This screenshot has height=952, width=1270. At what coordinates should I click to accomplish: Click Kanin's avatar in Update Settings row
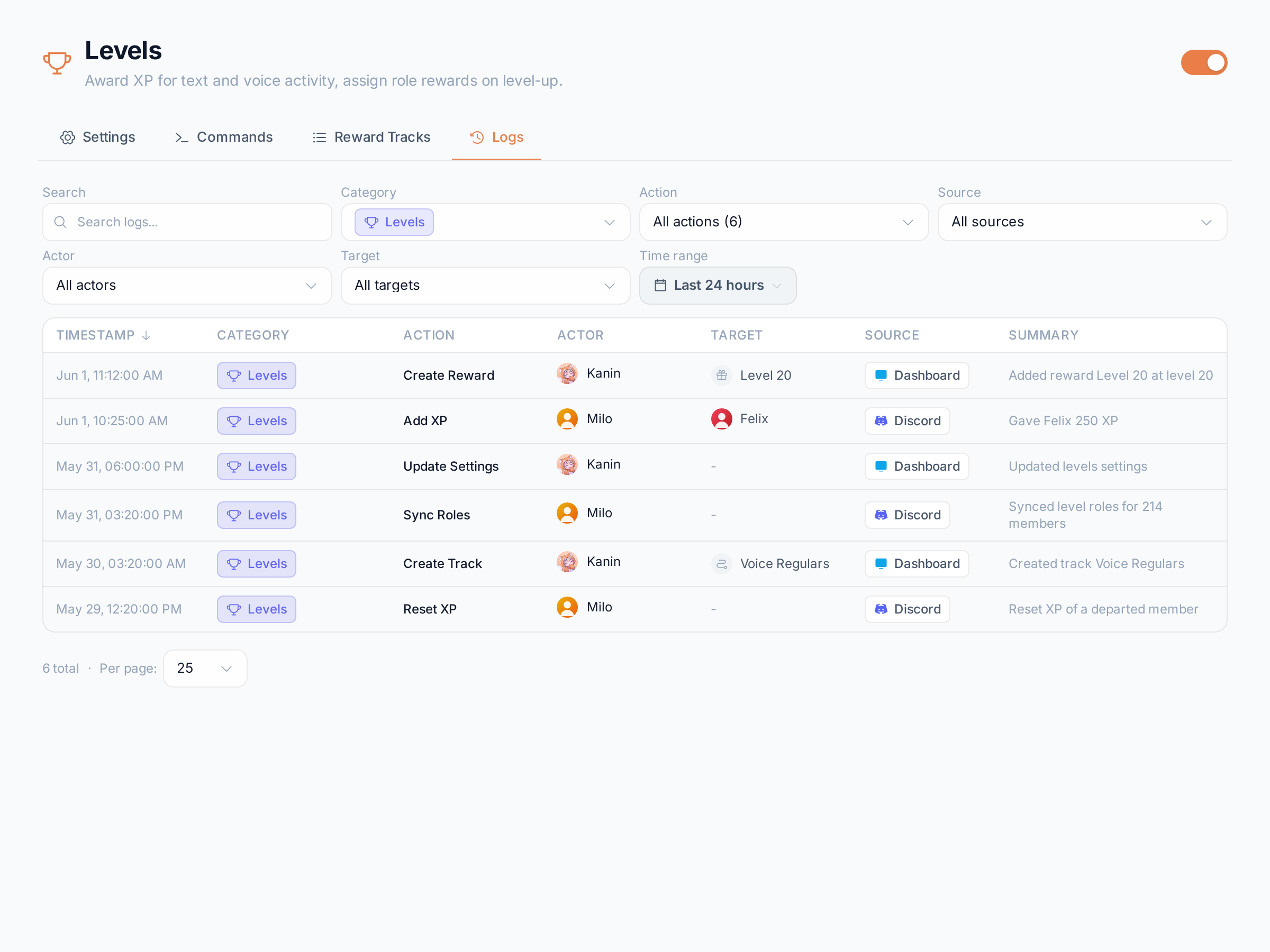click(567, 464)
